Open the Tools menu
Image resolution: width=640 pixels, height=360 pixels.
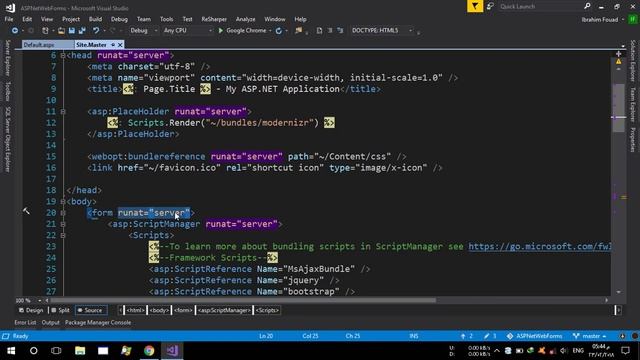(166, 19)
